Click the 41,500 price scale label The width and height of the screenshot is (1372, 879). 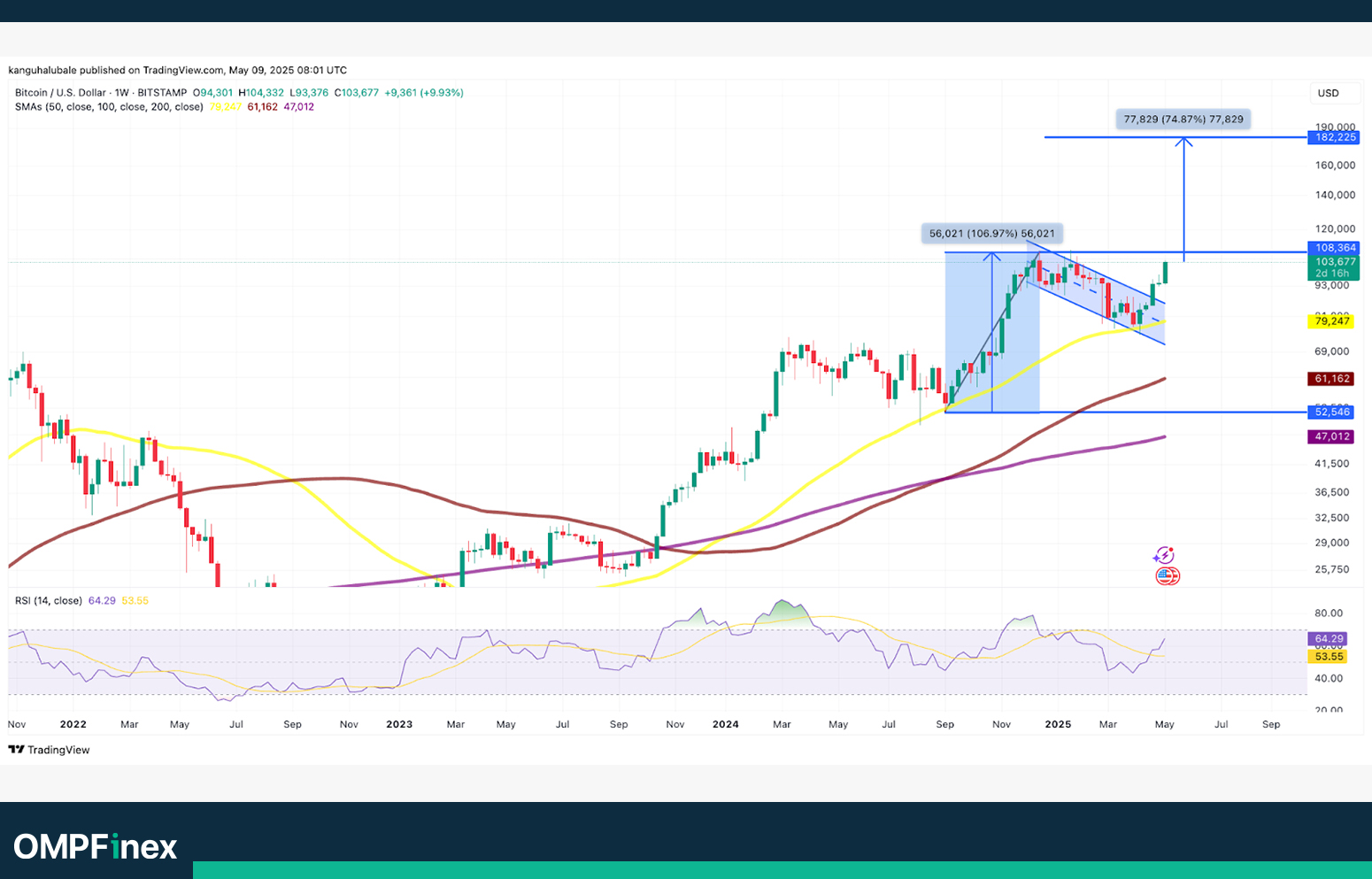point(1332,464)
